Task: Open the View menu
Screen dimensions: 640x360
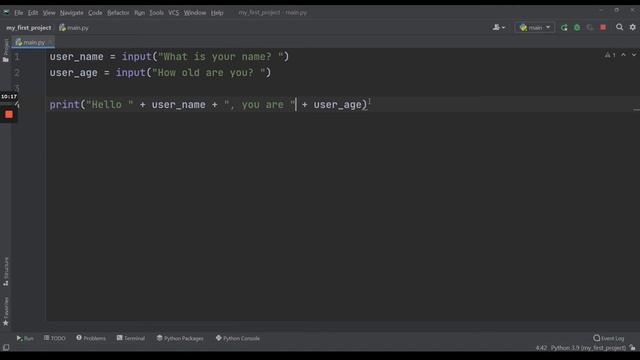Action: (49, 13)
